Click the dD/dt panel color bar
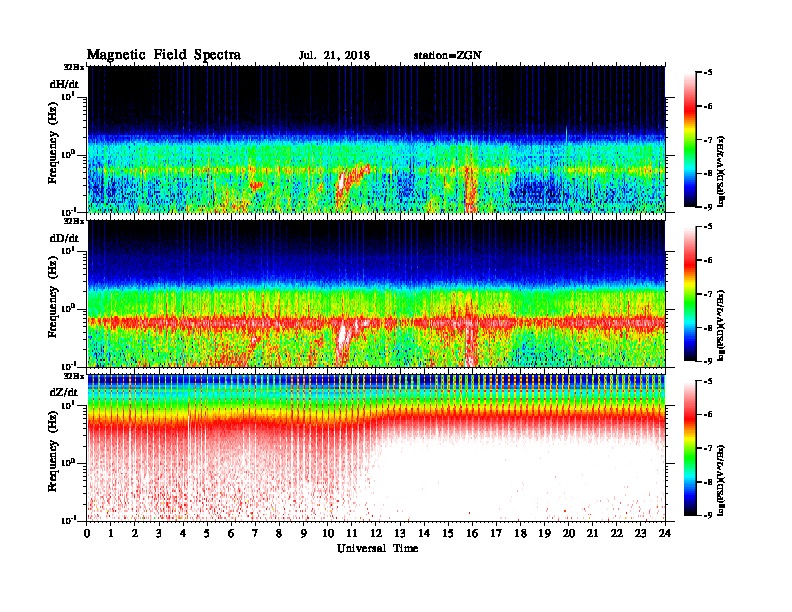 coord(690,293)
